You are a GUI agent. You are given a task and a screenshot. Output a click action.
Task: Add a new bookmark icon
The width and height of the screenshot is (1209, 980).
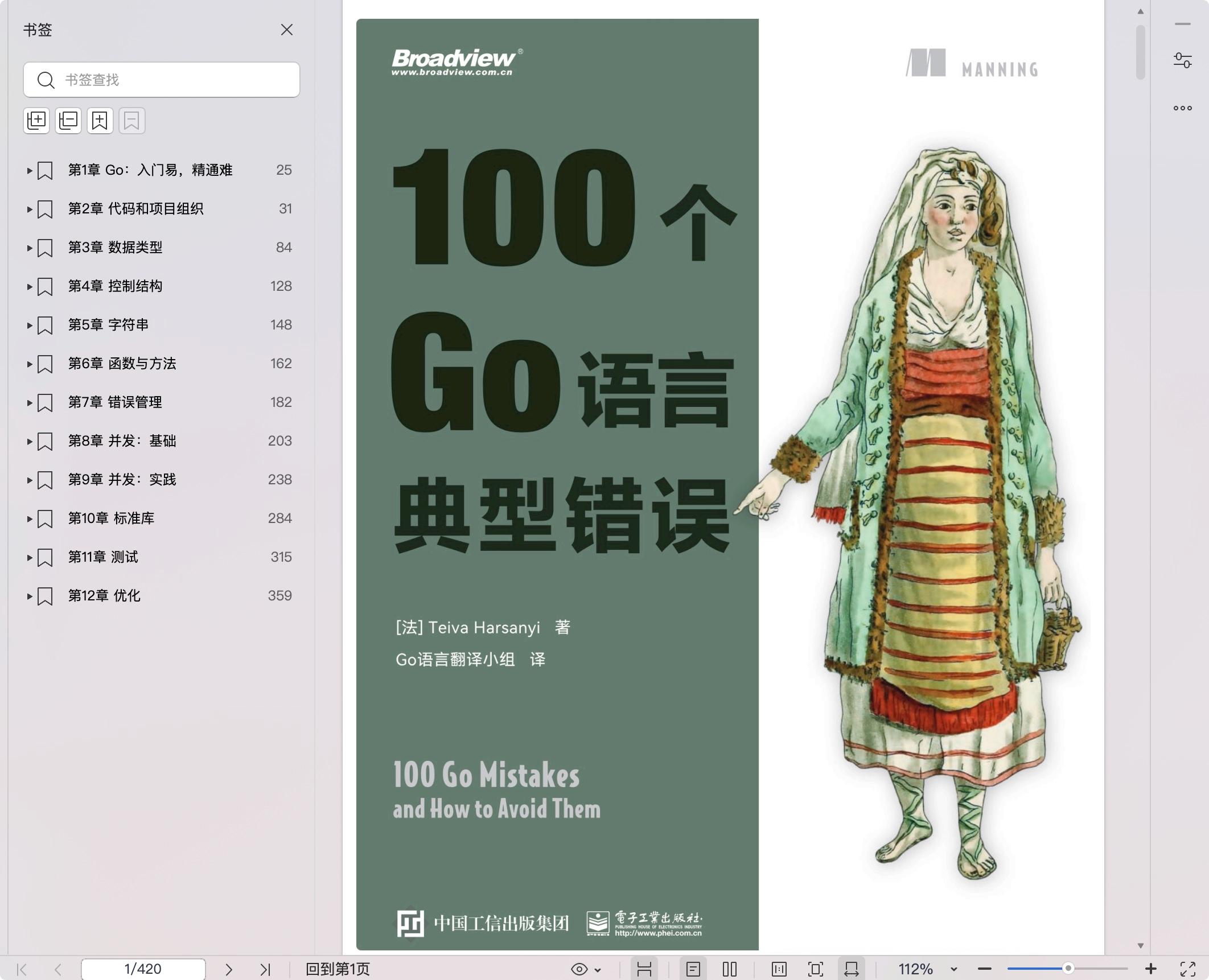tap(100, 121)
